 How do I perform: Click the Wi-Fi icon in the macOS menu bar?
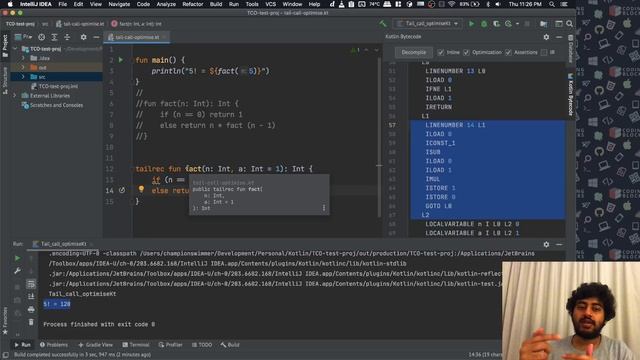tap(451, 4)
